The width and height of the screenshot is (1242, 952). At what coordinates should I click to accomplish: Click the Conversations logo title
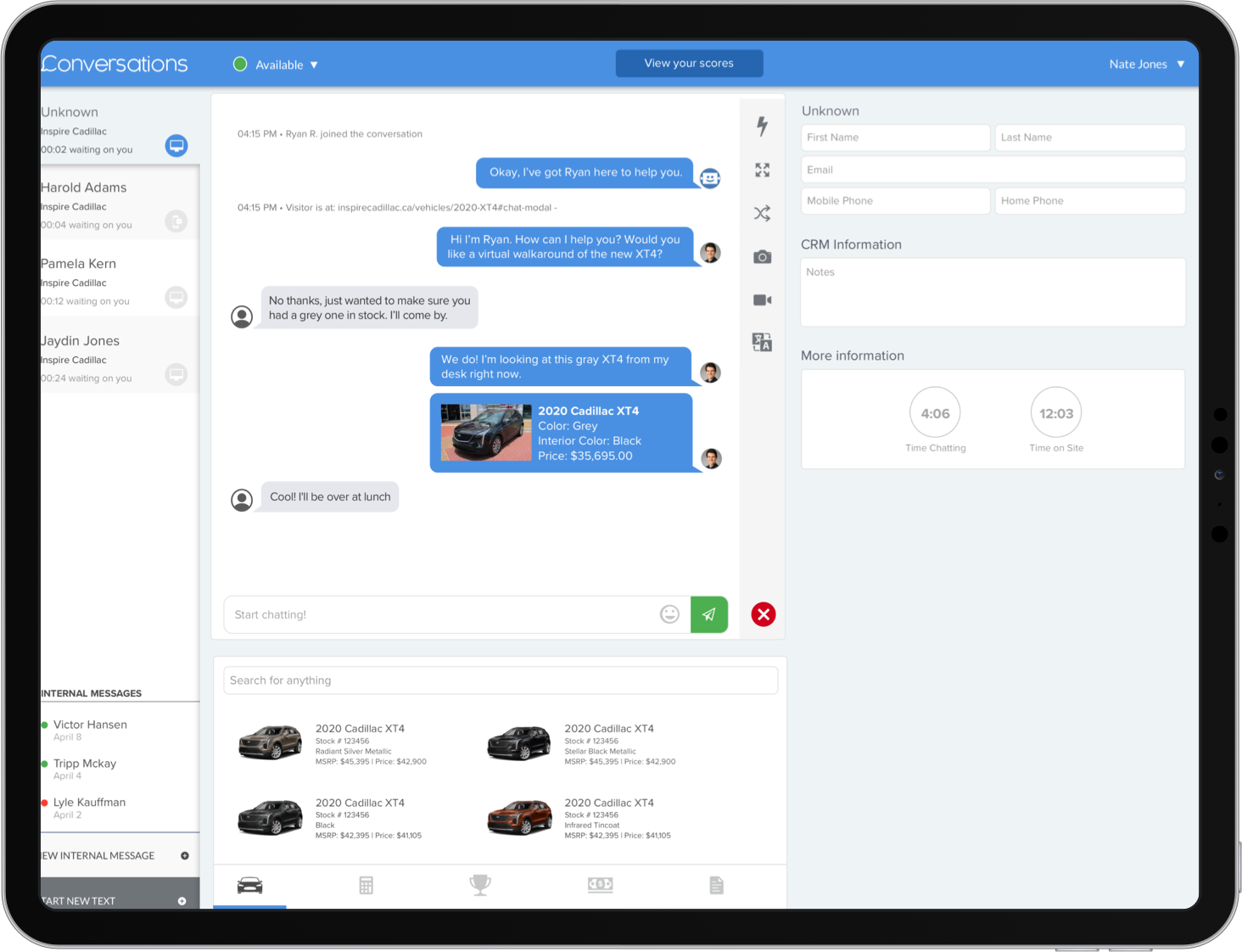tap(115, 64)
